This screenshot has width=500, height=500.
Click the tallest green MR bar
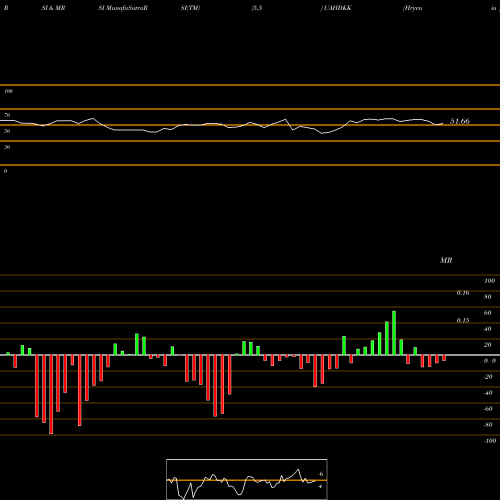point(394,333)
